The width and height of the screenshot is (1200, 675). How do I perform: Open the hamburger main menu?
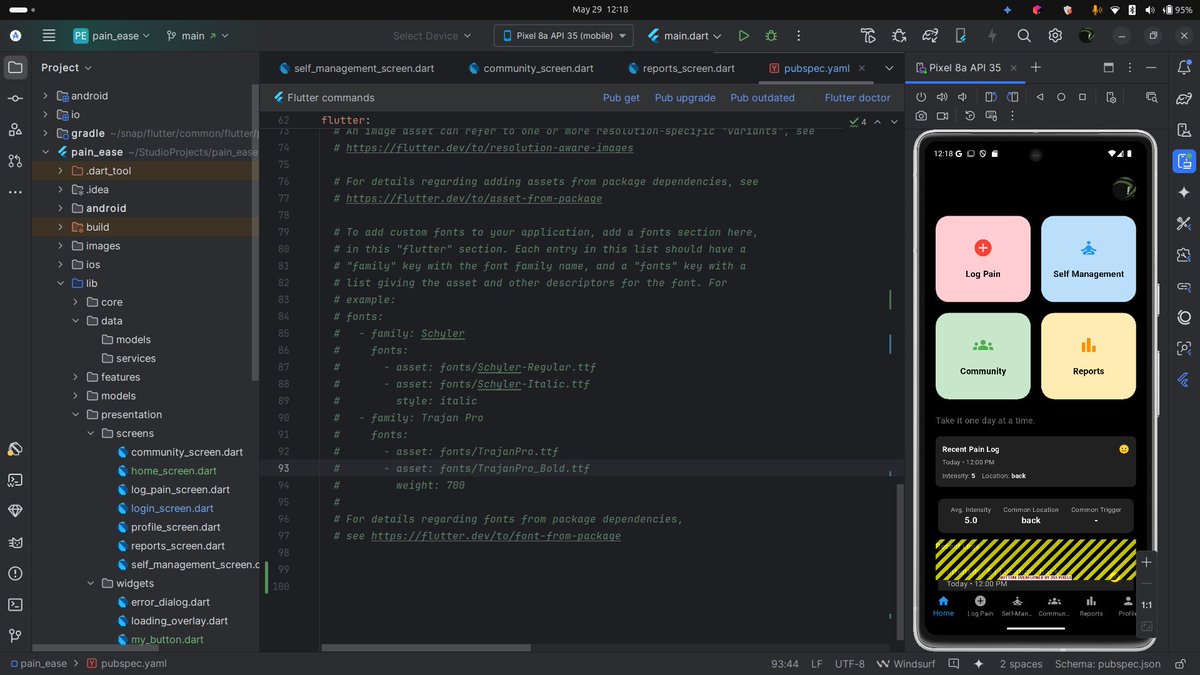(49, 35)
